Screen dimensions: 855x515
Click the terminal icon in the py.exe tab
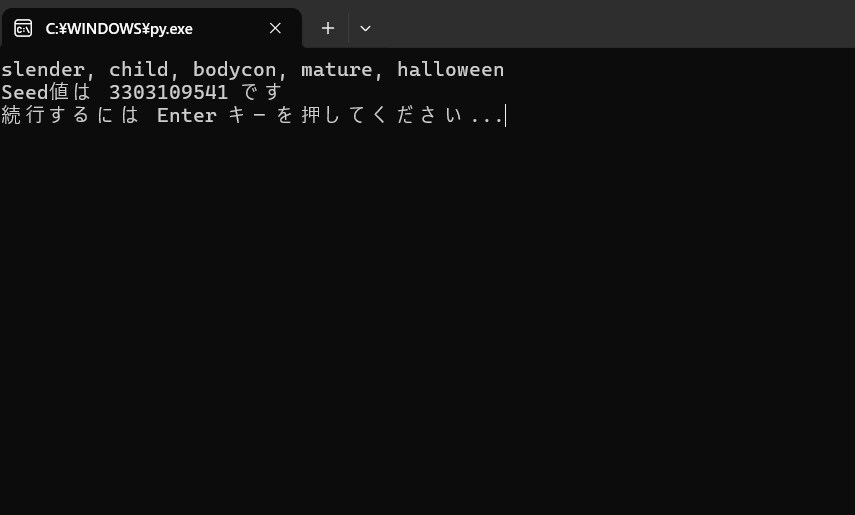23,28
